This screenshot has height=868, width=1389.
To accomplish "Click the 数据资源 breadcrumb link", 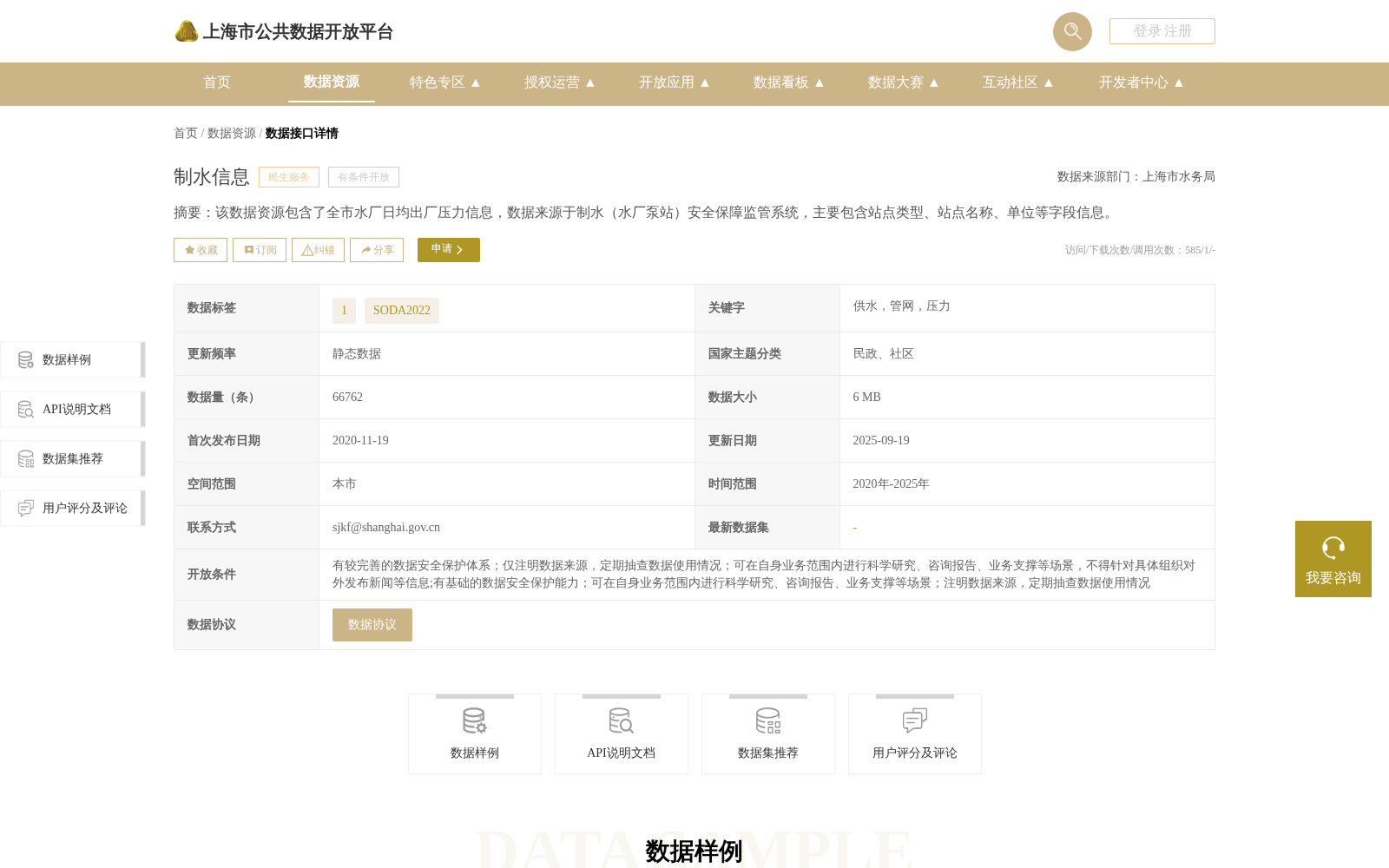I will [232, 133].
